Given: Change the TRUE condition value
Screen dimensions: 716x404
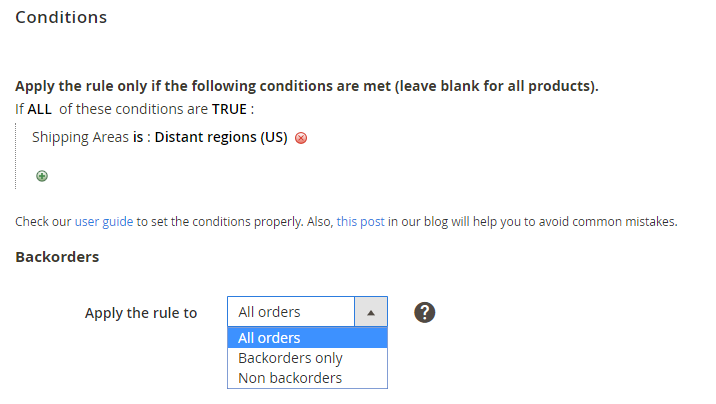Looking at the screenshot, I should coord(229,108).
